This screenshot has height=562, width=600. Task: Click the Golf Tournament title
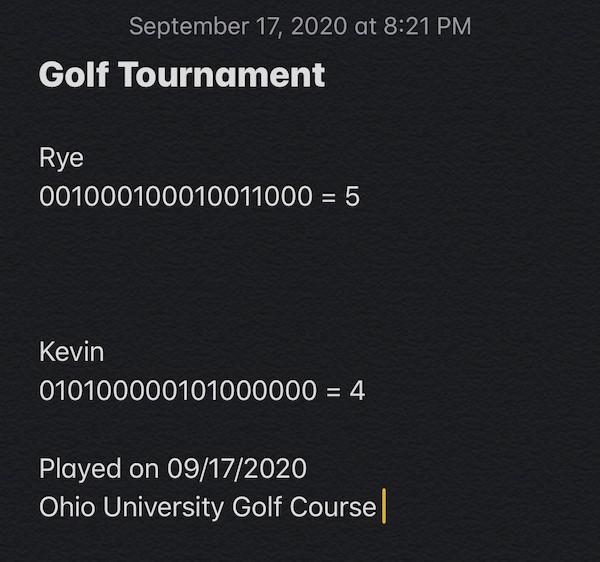(182, 75)
